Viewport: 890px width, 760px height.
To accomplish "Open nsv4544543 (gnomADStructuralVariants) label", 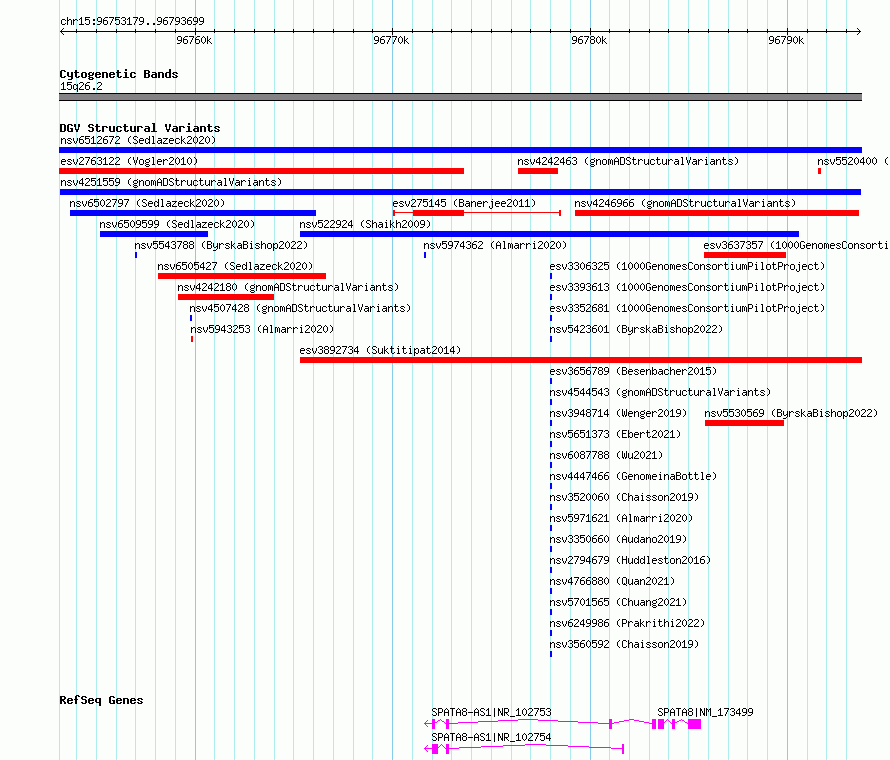I will point(660,392).
